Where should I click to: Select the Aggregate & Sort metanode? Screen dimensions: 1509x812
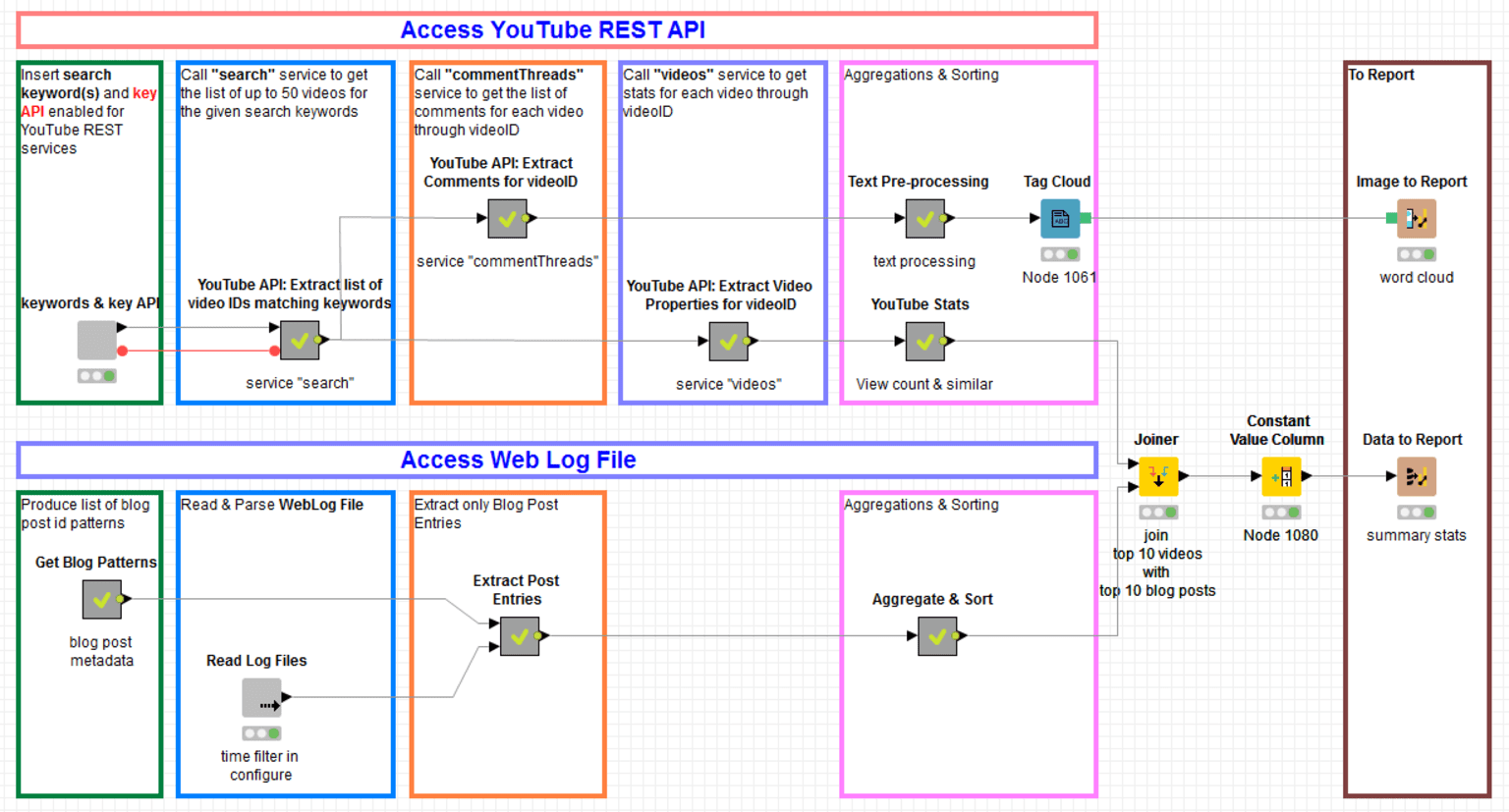937,635
